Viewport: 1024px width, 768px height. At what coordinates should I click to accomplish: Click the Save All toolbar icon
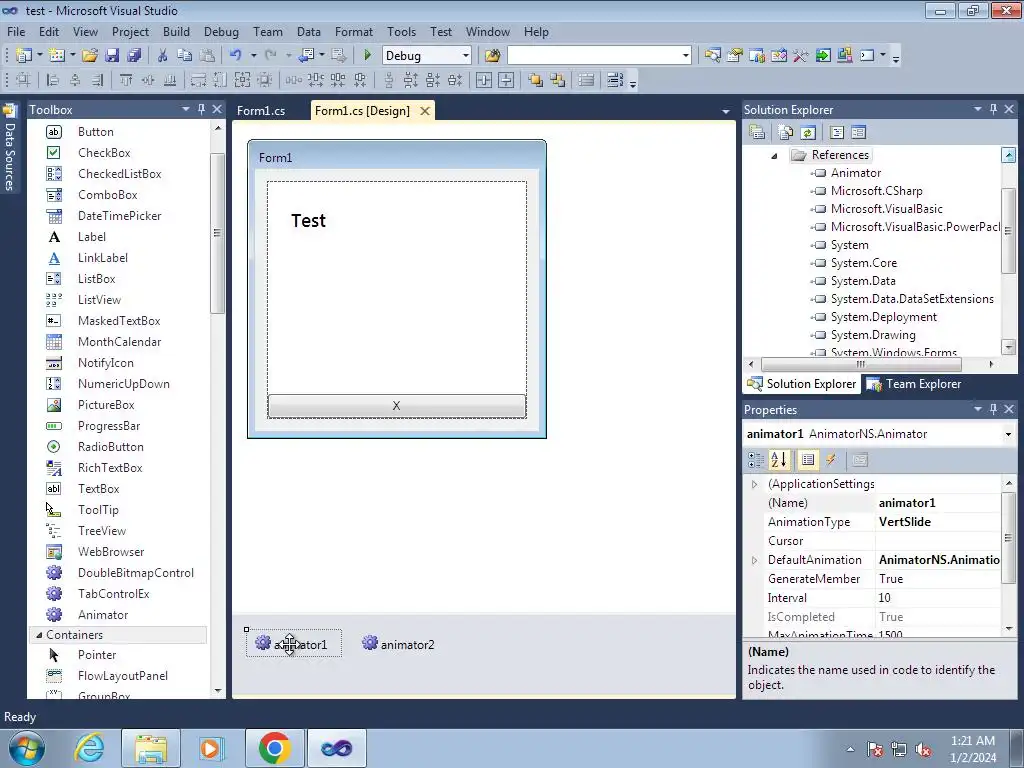(x=134, y=56)
